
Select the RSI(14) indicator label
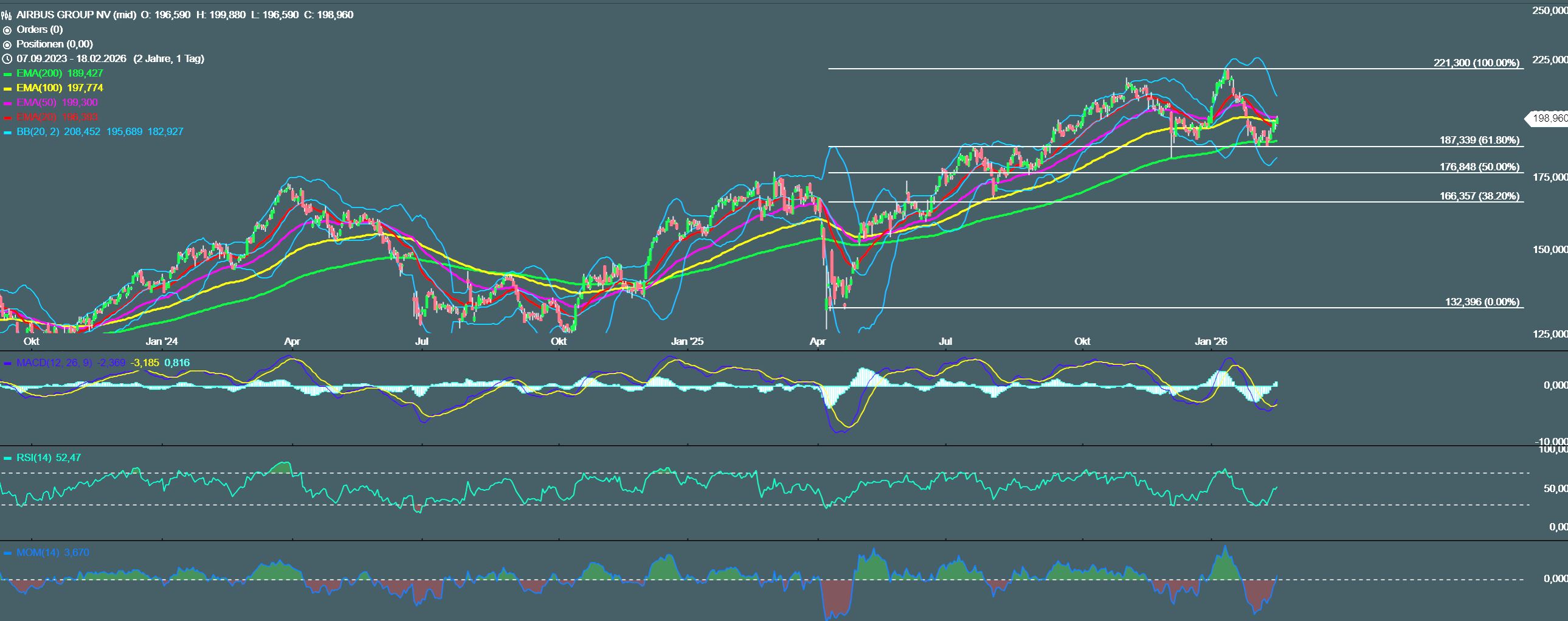coord(33,458)
